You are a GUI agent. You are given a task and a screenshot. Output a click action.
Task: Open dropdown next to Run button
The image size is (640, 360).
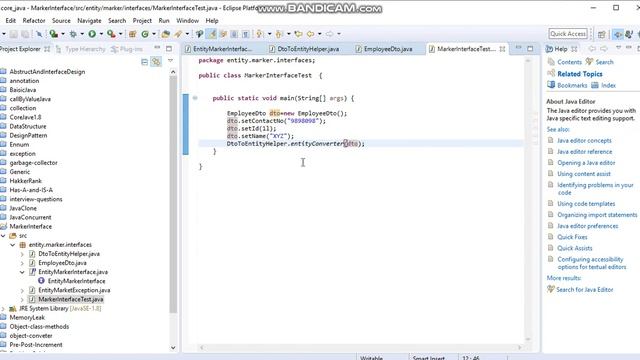tap(101, 34)
